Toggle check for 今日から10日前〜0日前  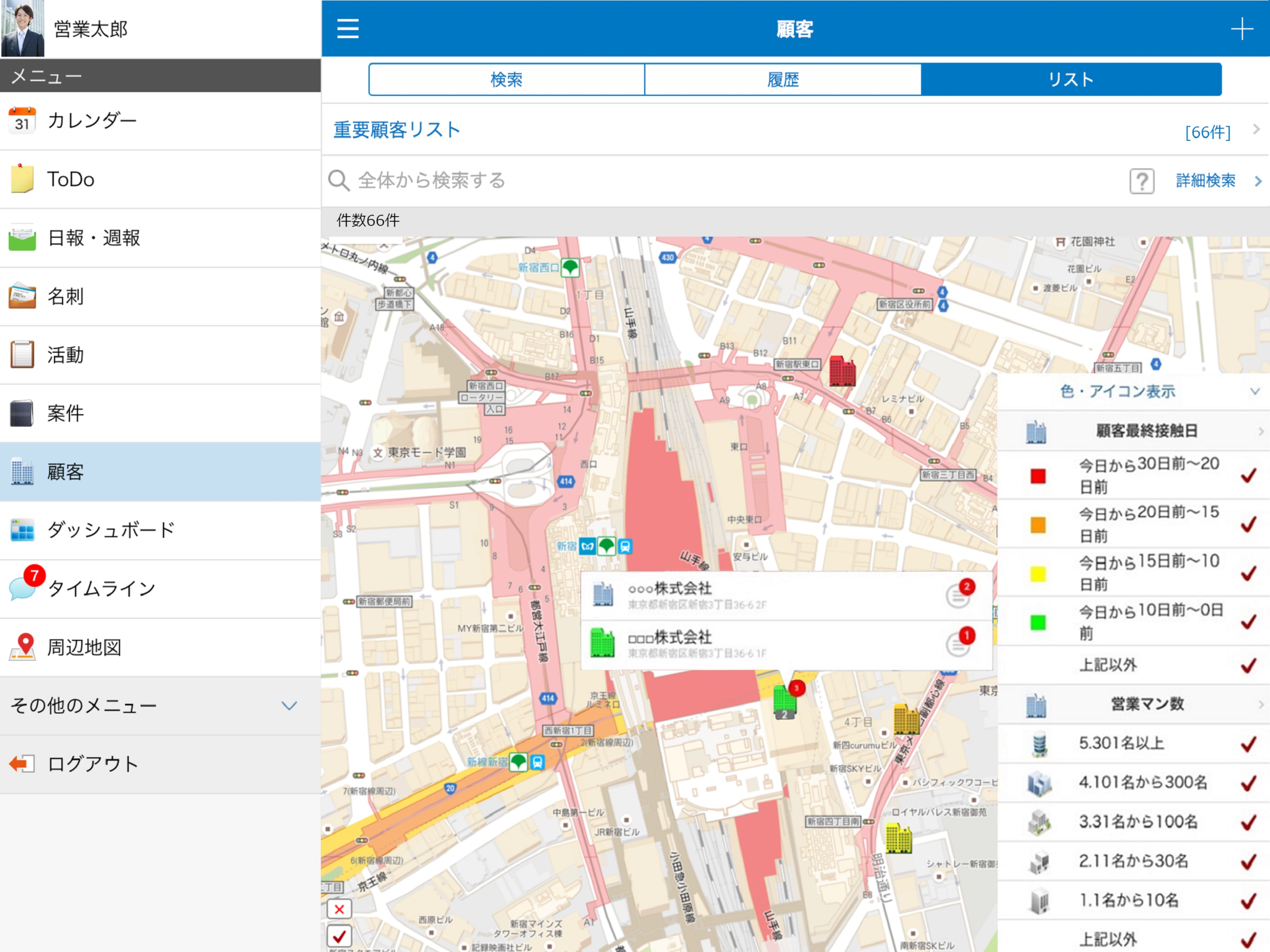(x=1248, y=622)
